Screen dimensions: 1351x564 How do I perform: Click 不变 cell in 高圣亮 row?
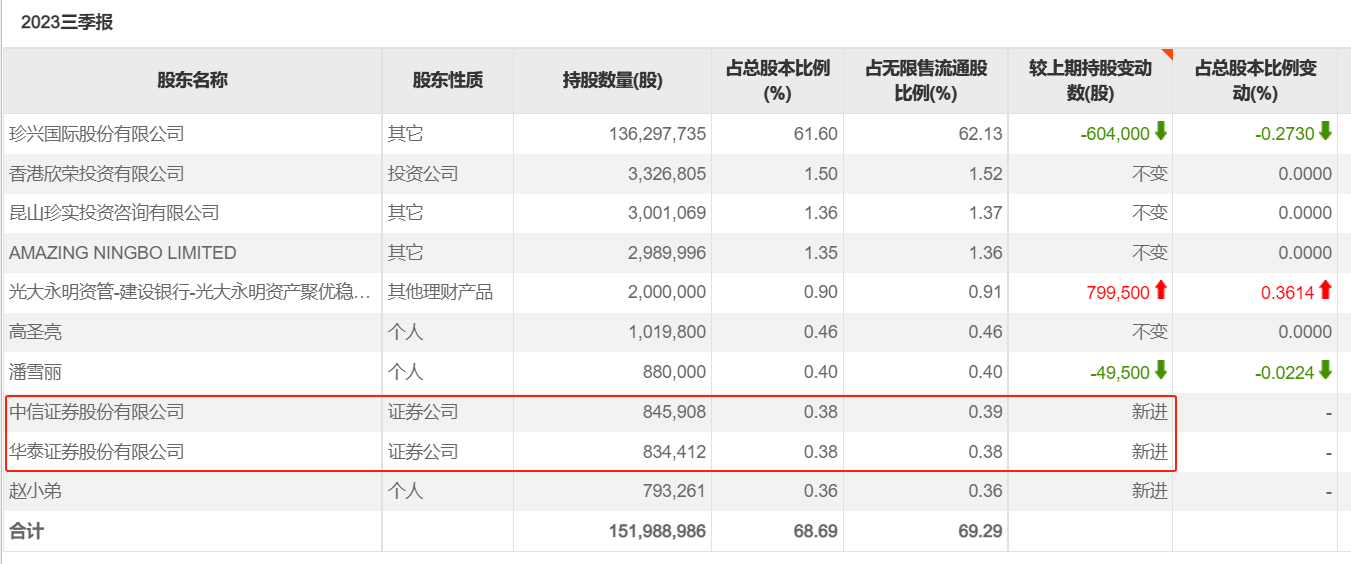point(1149,332)
